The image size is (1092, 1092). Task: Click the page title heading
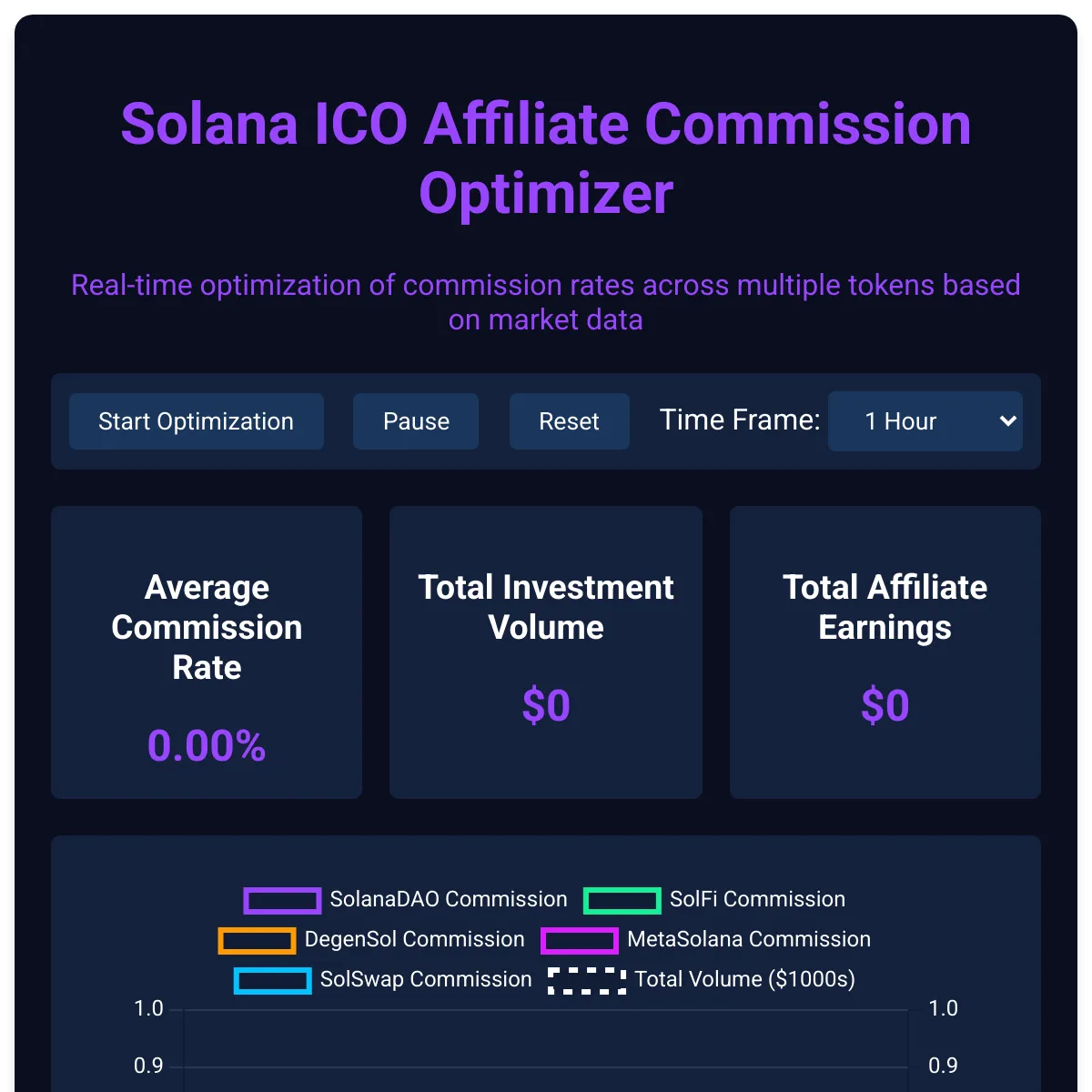[545, 159]
